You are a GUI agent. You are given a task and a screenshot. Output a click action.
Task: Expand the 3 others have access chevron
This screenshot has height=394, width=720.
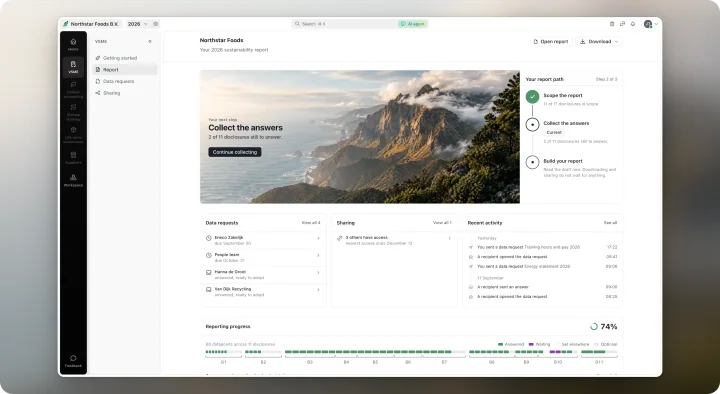coord(450,238)
